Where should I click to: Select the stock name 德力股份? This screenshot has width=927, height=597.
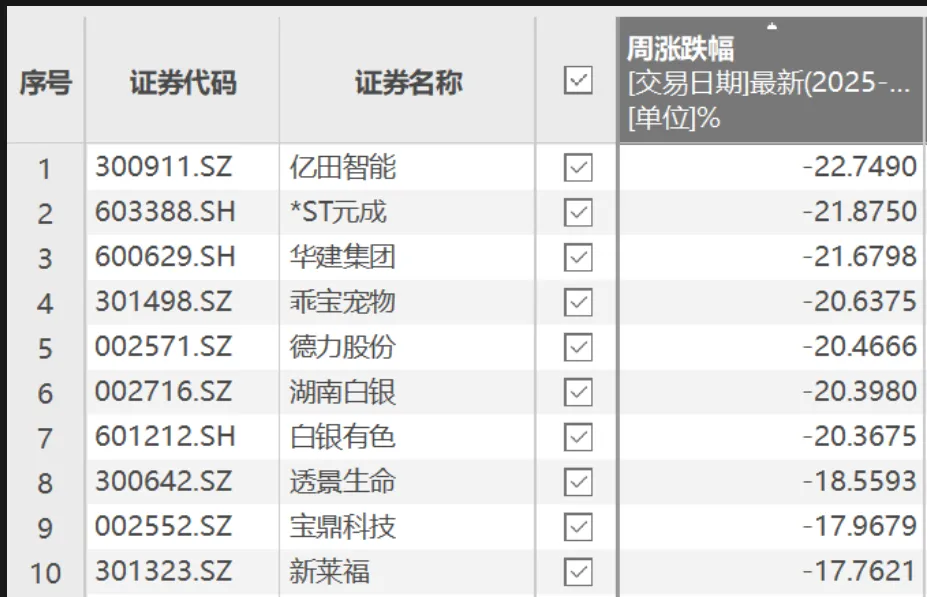click(344, 347)
